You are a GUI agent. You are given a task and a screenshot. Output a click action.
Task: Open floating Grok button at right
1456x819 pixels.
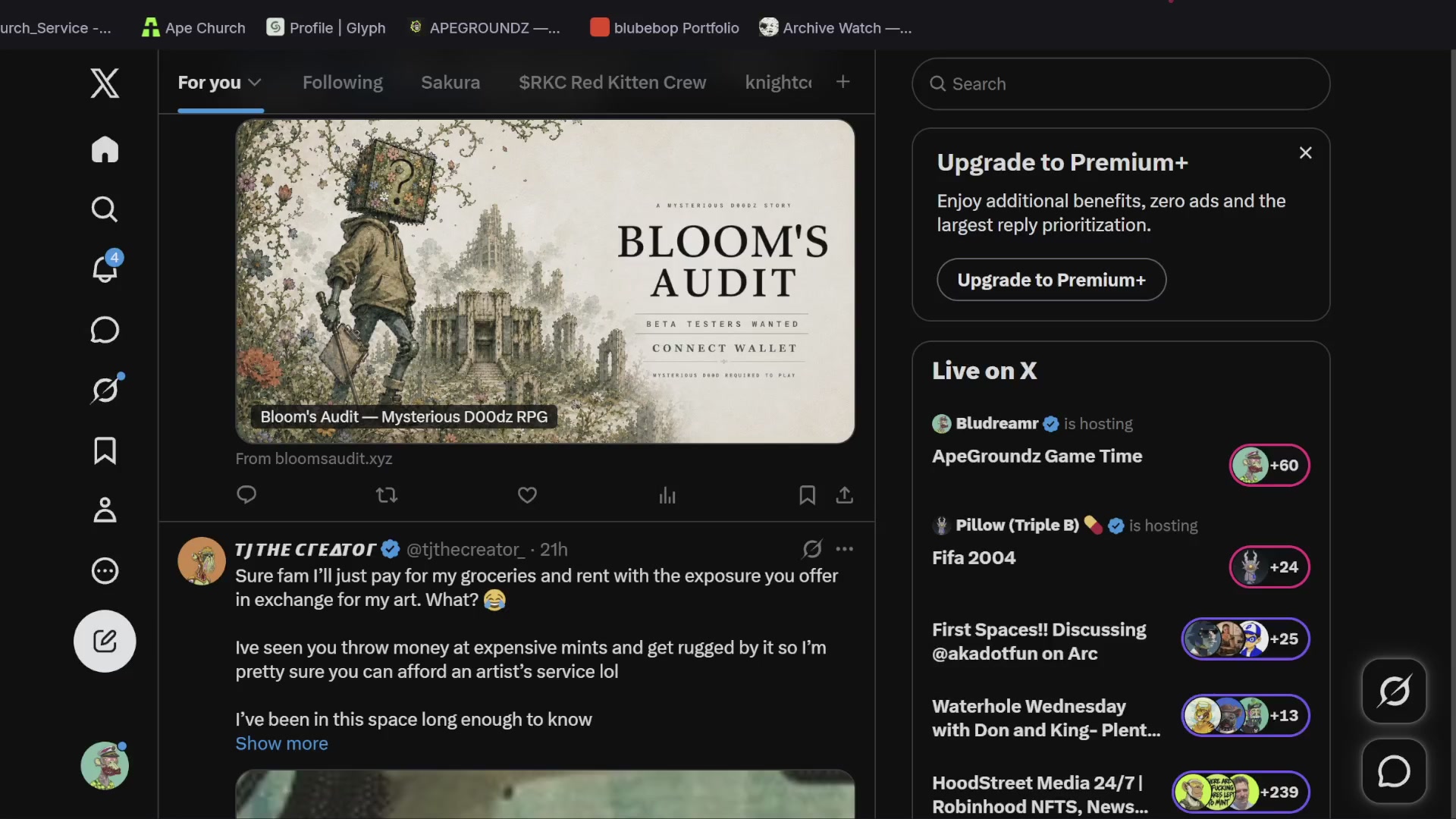(x=1394, y=691)
